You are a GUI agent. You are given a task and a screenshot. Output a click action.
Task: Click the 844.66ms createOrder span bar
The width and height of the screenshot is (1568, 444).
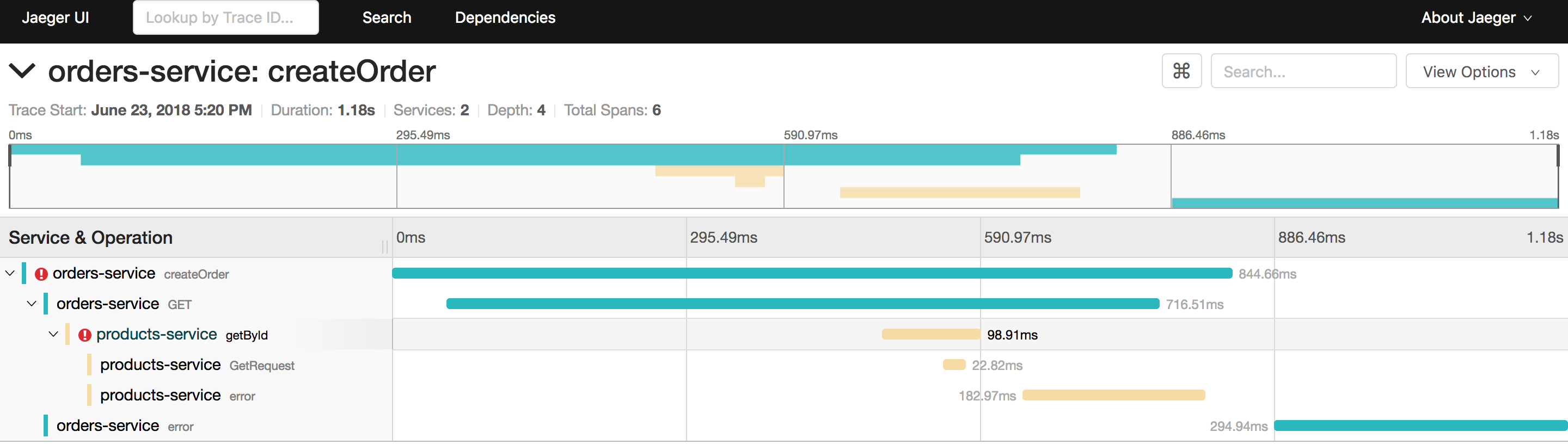[812, 274]
